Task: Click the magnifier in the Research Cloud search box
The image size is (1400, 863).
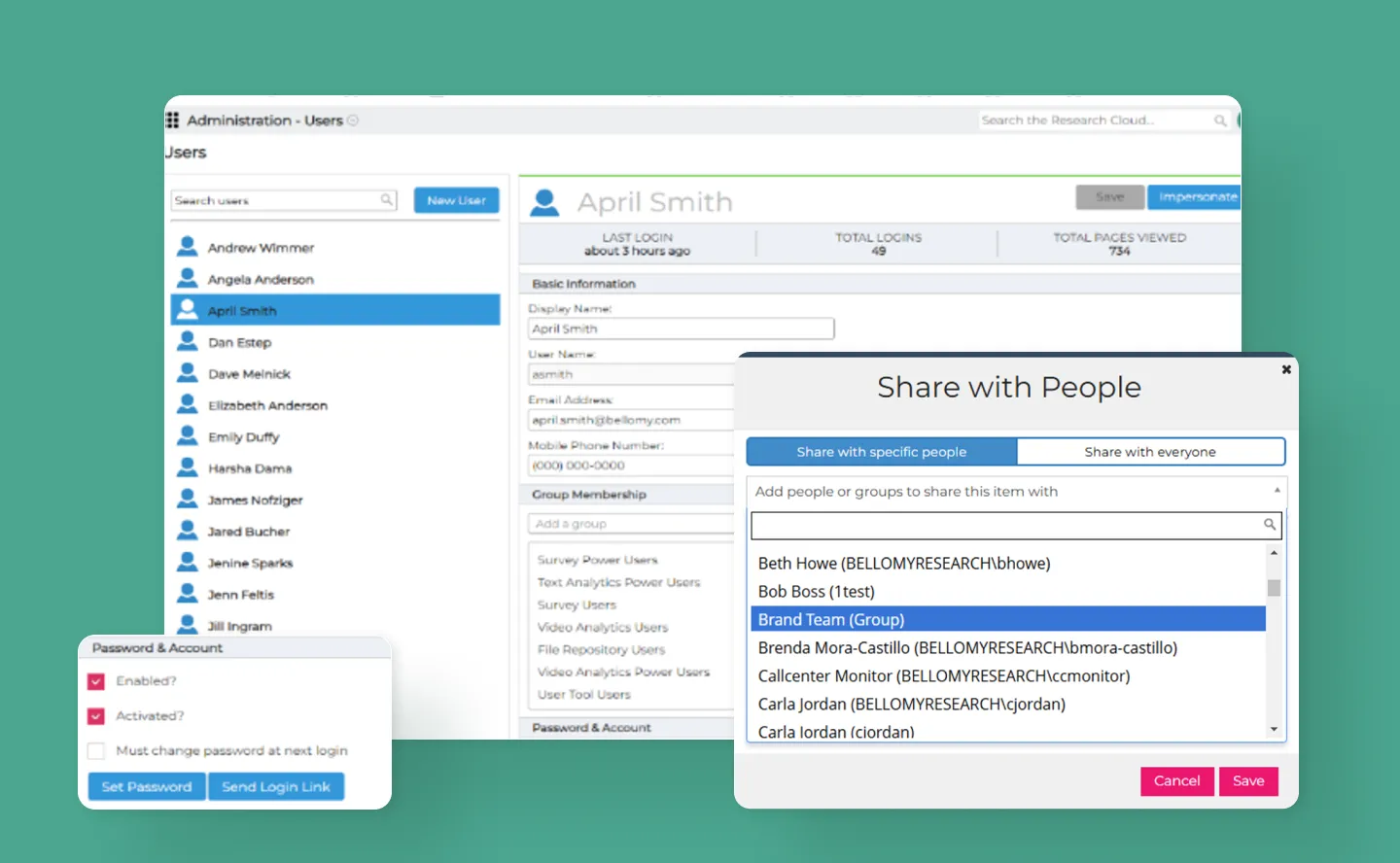Action: point(1221,120)
